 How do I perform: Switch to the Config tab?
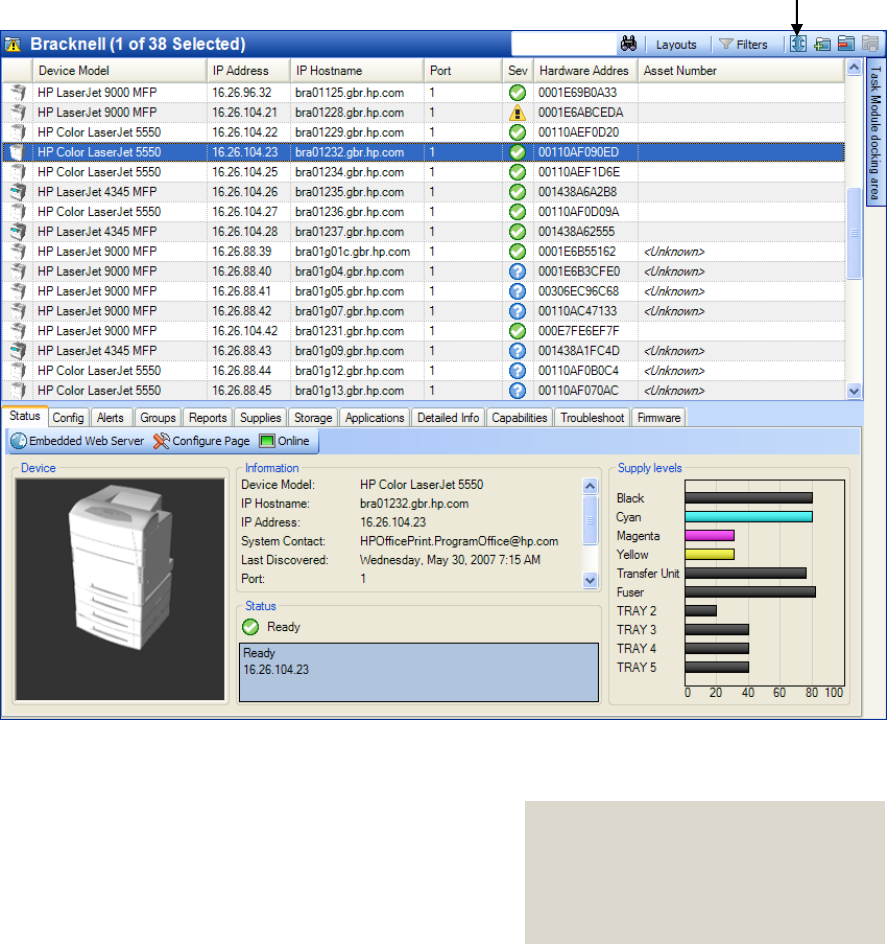point(68,418)
